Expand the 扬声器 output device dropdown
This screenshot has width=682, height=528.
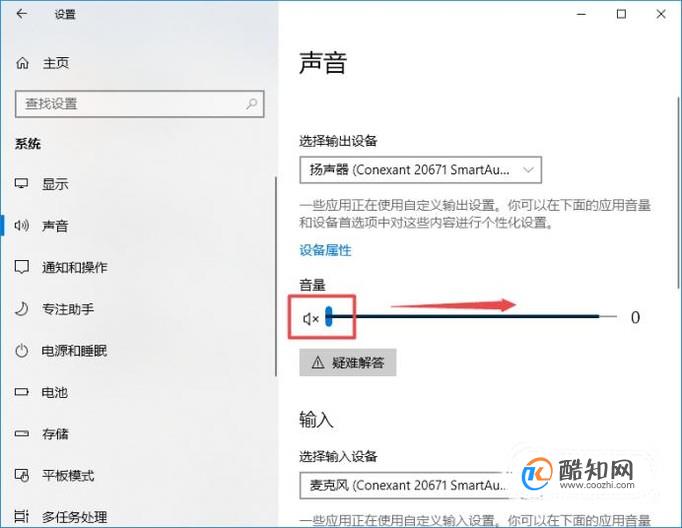tap(421, 170)
